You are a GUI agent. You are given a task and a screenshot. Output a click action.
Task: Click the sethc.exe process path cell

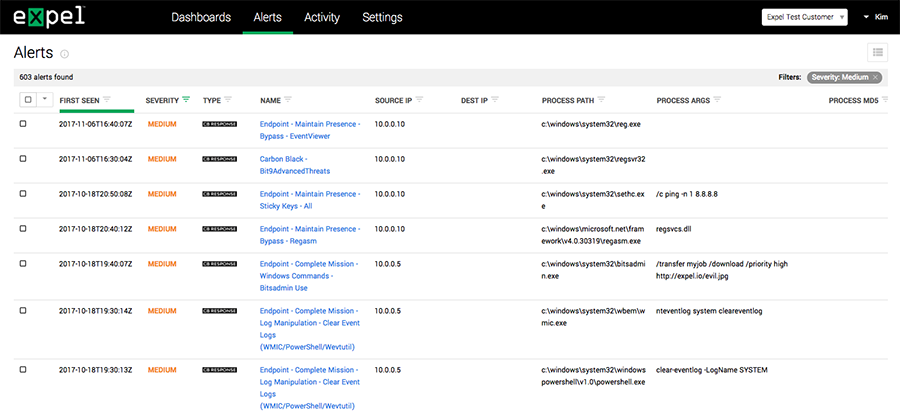pos(593,200)
